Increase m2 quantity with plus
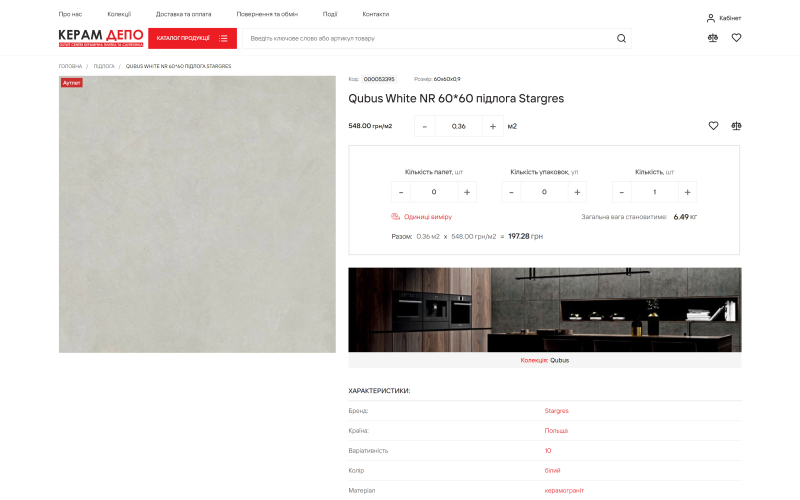The image size is (800, 500). [x=493, y=127]
